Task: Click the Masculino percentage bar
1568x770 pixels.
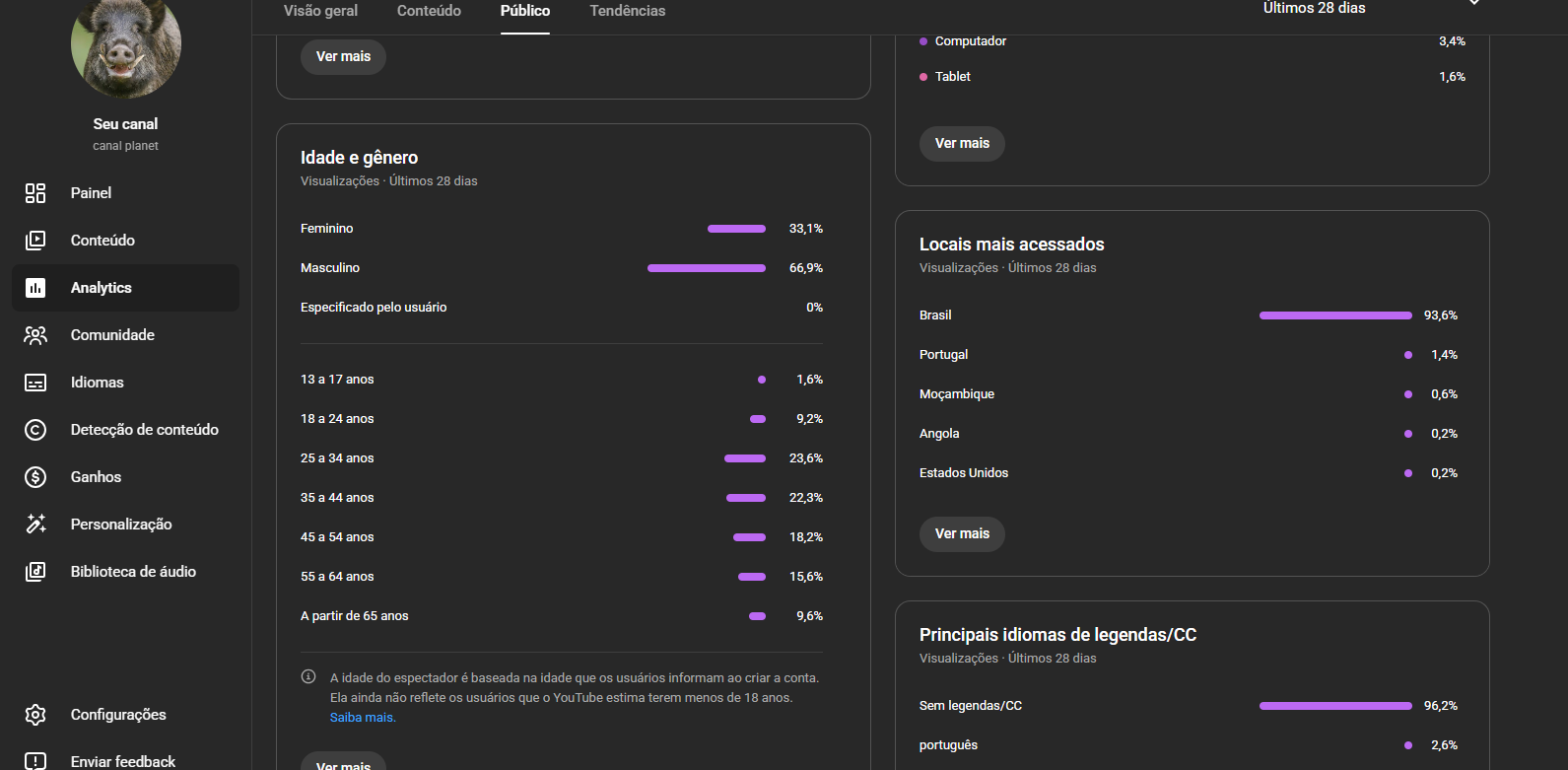Action: point(707,268)
